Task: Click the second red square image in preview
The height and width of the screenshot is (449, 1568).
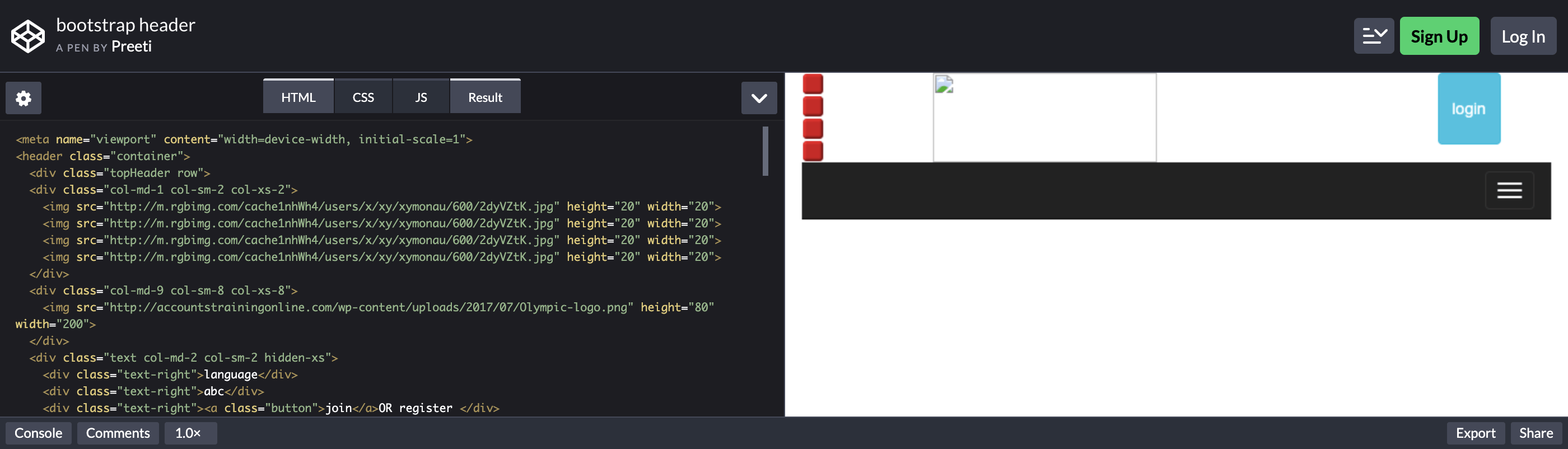Action: click(813, 106)
